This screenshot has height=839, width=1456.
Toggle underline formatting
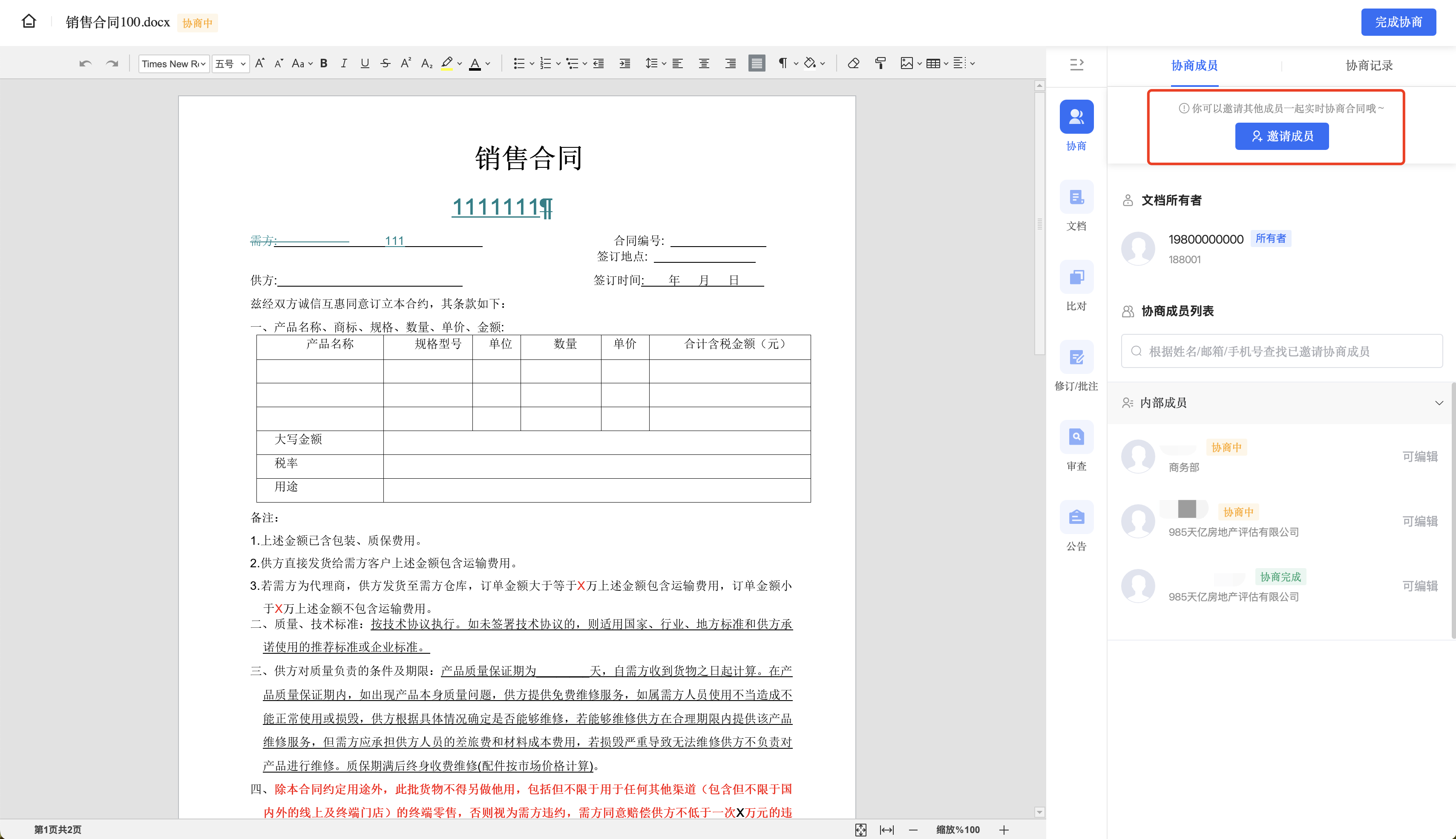(x=365, y=63)
